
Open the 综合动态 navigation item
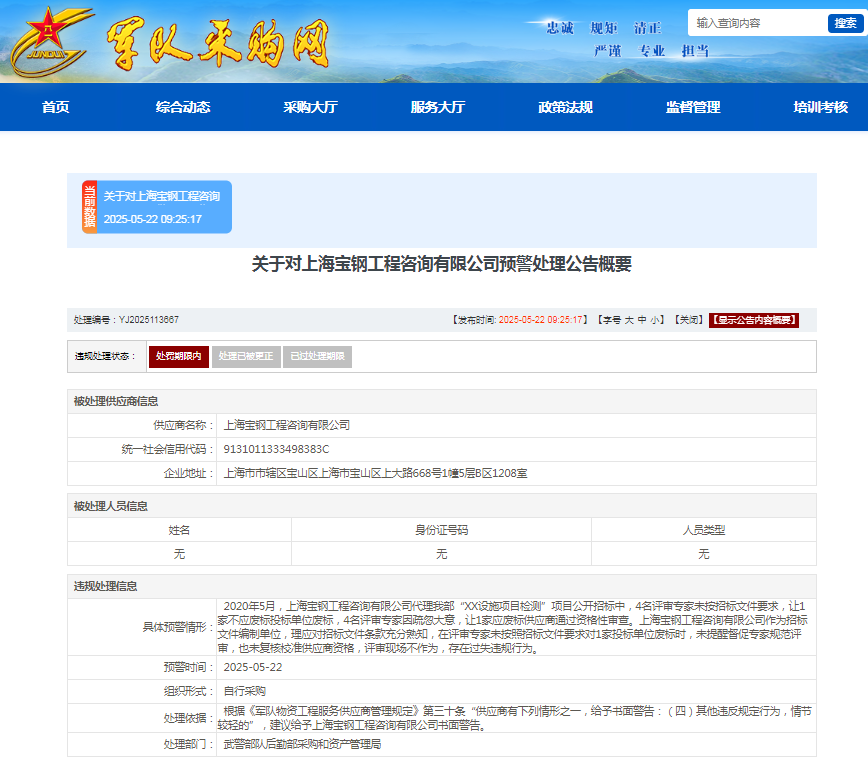pos(183,107)
